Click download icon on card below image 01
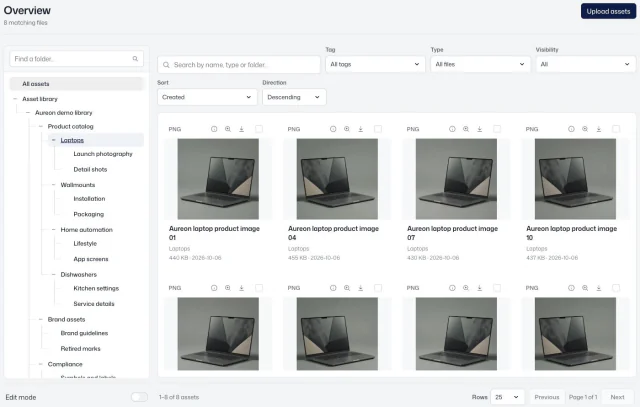Image resolution: width=640 pixels, height=407 pixels. pyautogui.click(x=242, y=288)
